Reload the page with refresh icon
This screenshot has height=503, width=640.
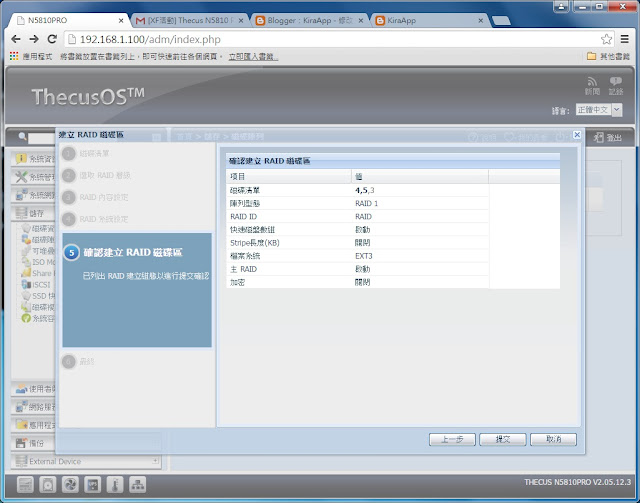52,39
